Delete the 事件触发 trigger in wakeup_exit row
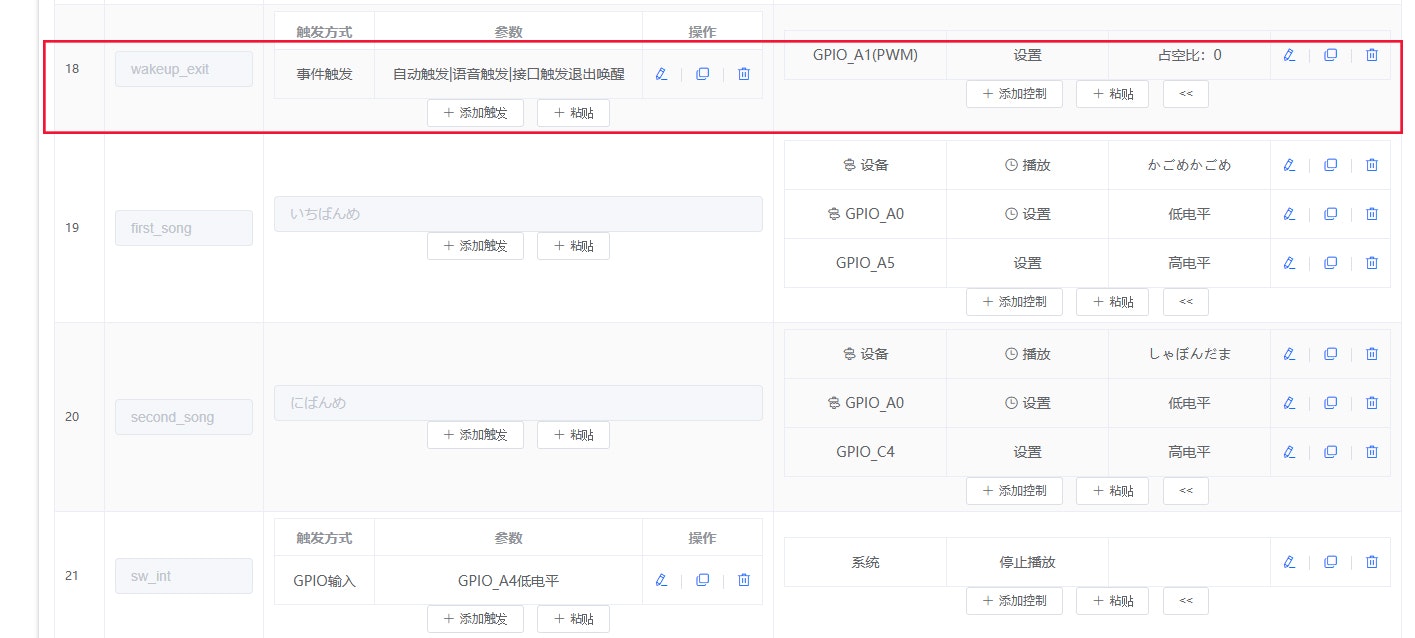This screenshot has width=1415, height=638. click(x=743, y=74)
